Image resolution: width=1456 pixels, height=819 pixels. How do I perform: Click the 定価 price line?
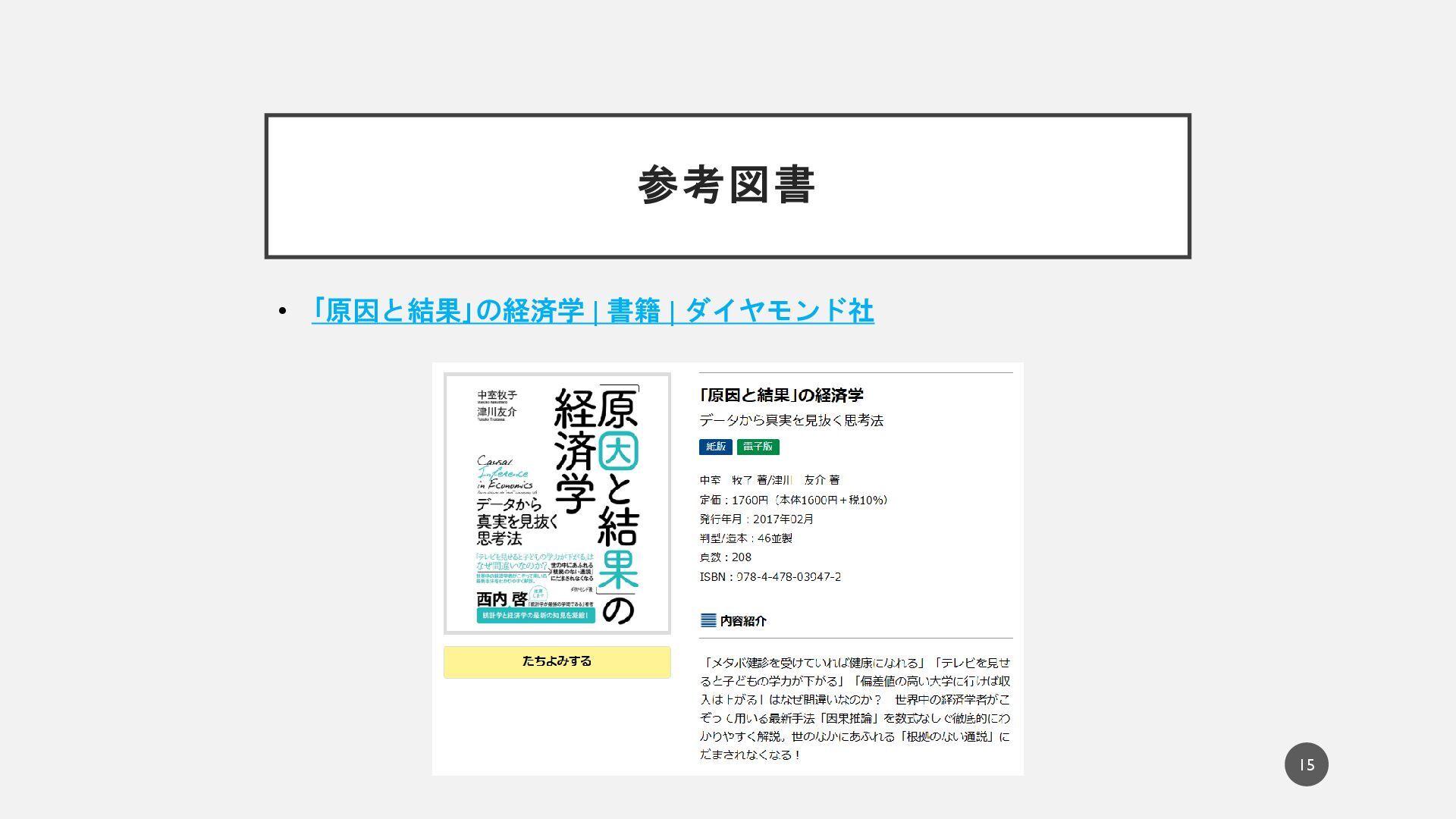(x=792, y=500)
